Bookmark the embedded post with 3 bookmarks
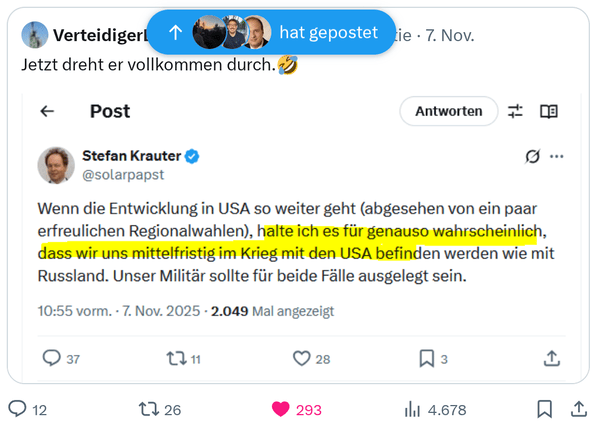600x427 pixels. (x=427, y=357)
